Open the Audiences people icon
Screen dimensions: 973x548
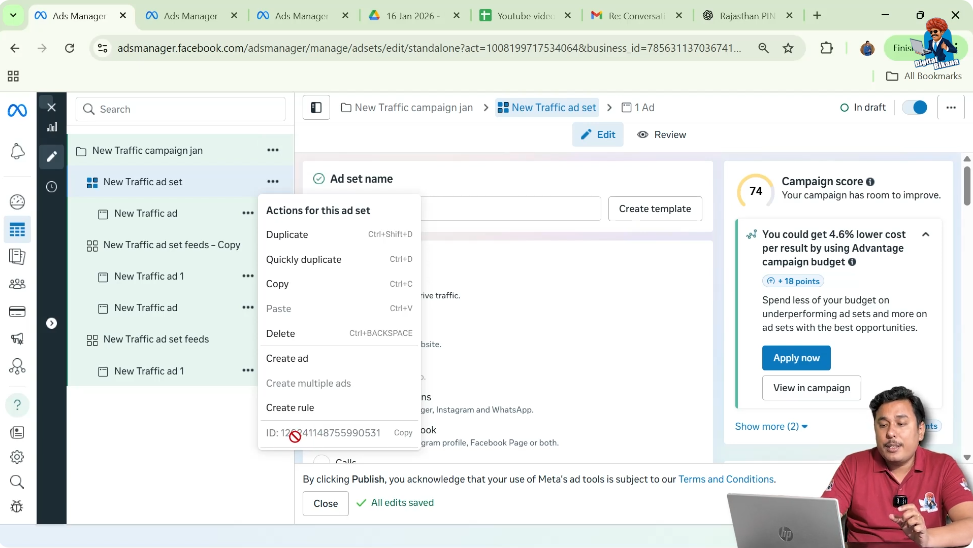pos(17,284)
